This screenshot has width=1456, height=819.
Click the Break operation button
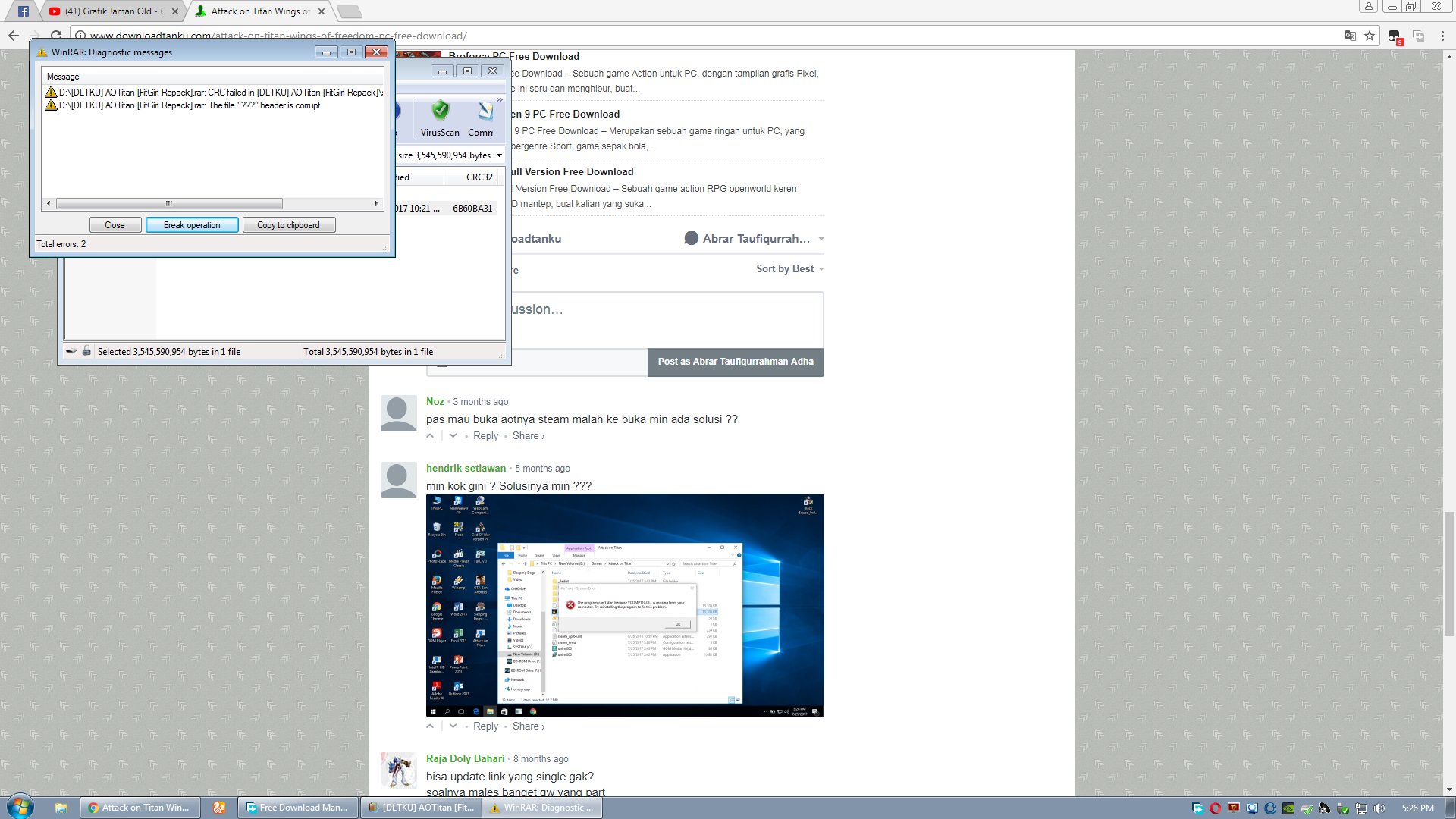[x=192, y=225]
